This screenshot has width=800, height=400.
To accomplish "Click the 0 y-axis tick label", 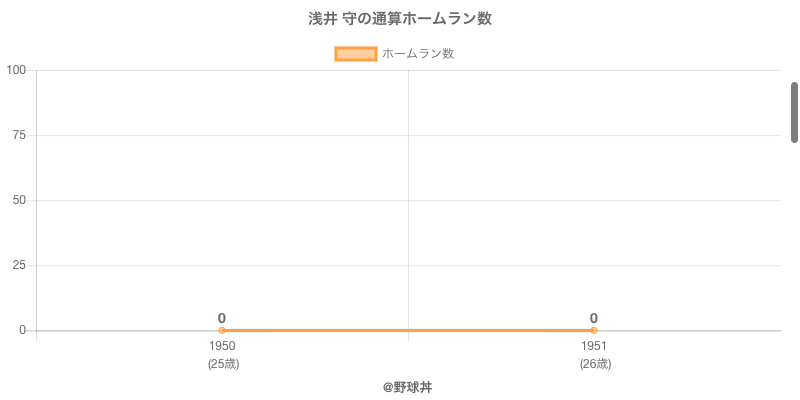I will pyautogui.click(x=23, y=330).
